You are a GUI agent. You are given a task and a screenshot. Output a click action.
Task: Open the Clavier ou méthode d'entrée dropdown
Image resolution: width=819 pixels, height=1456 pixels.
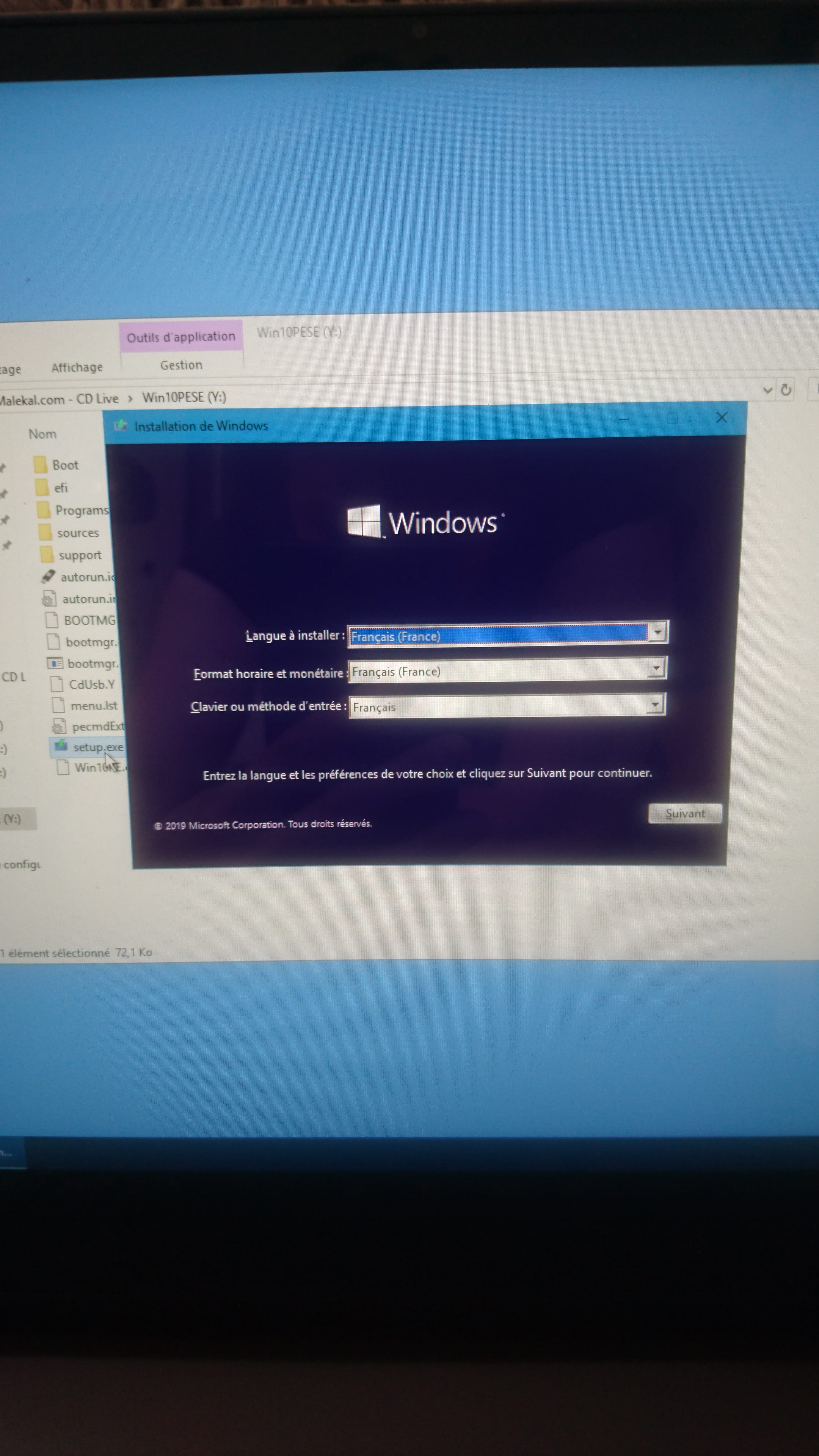pyautogui.click(x=654, y=705)
